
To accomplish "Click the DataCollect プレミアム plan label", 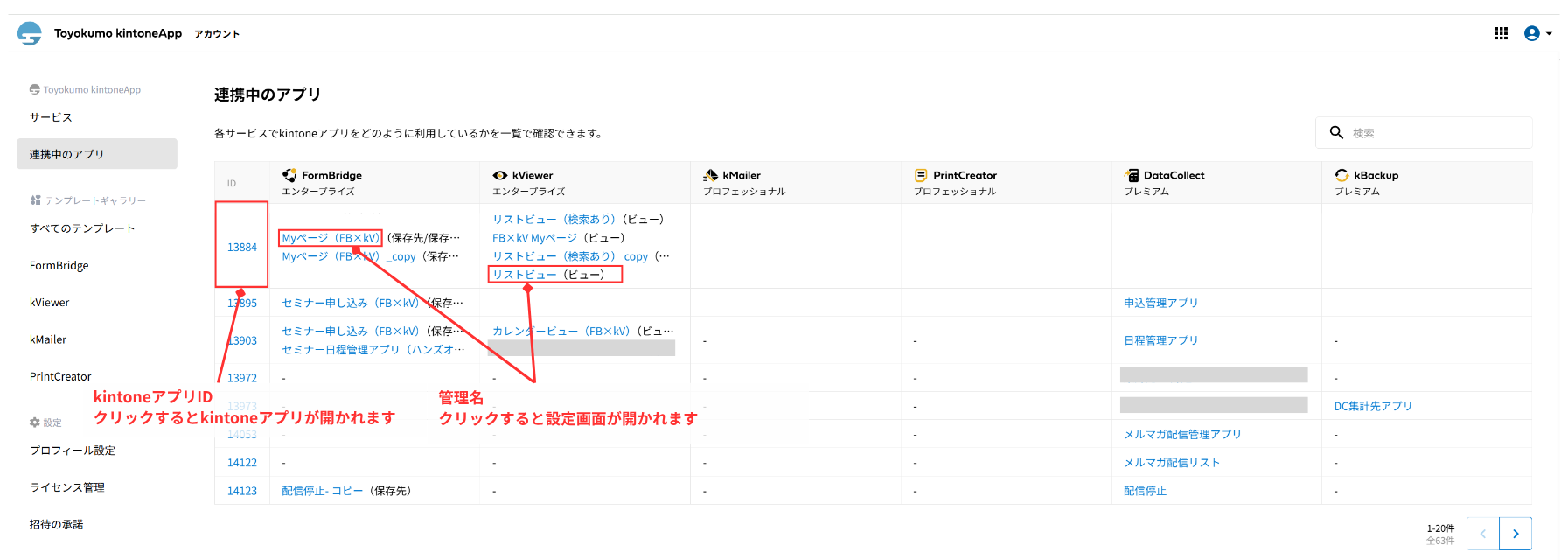I will point(1146,192).
